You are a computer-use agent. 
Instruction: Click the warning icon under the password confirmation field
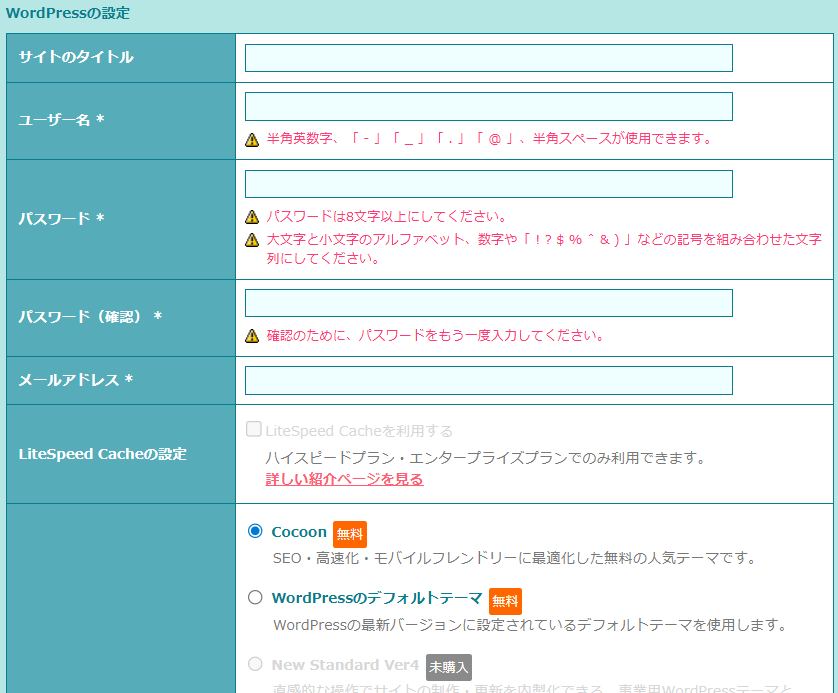[252, 336]
